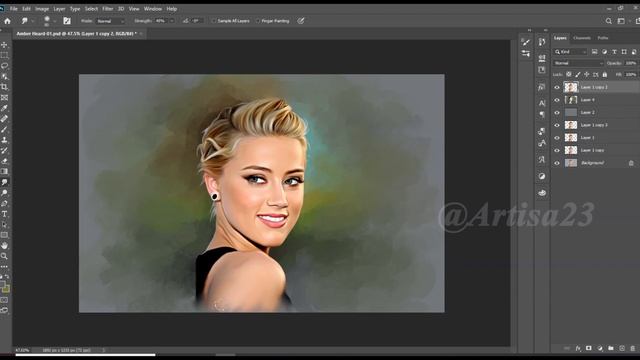Select the Hand tool

[x=4, y=246]
